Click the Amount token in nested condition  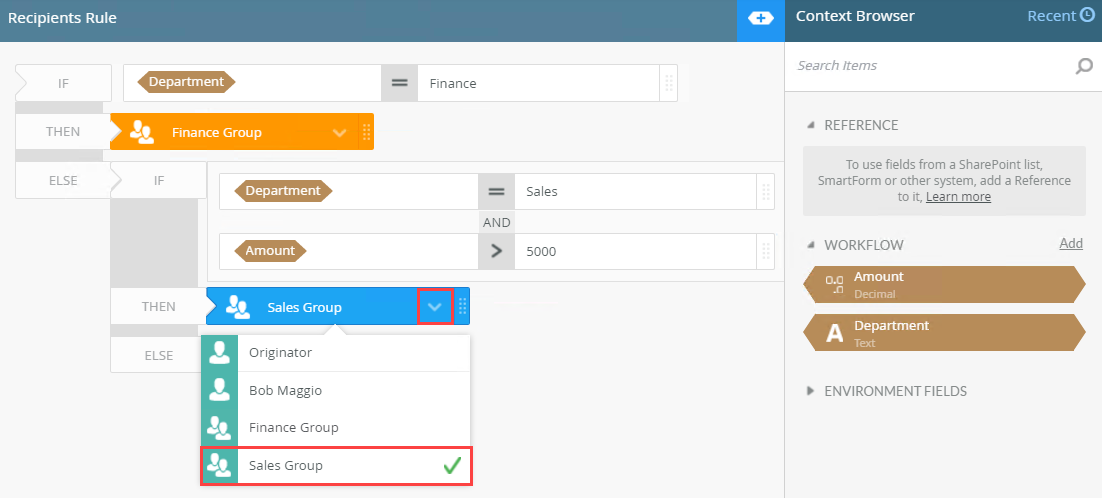pyautogui.click(x=270, y=250)
